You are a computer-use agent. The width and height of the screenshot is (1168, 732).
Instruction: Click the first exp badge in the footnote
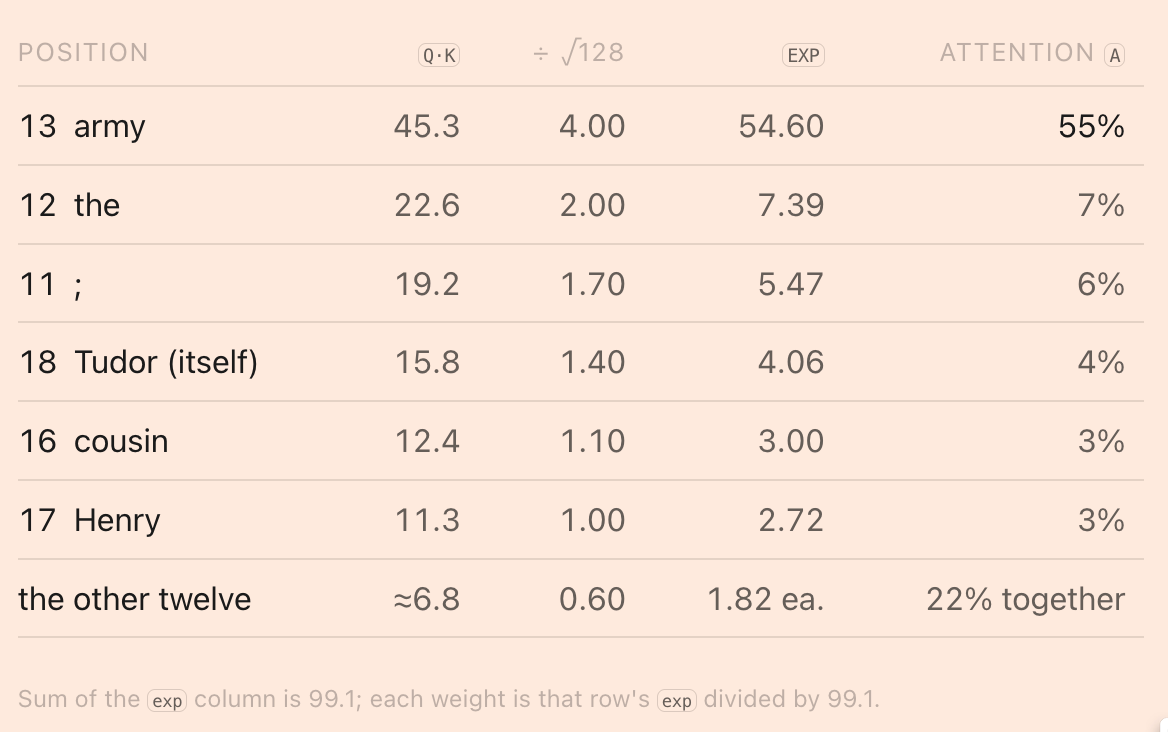tap(167, 701)
